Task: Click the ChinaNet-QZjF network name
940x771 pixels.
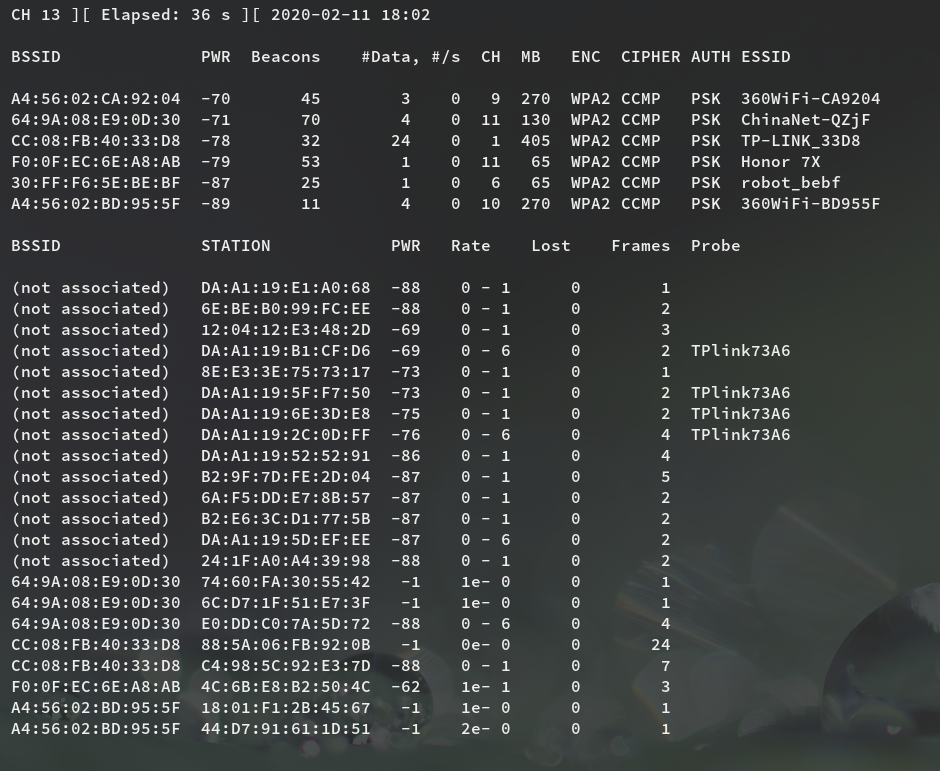Action: click(x=805, y=120)
